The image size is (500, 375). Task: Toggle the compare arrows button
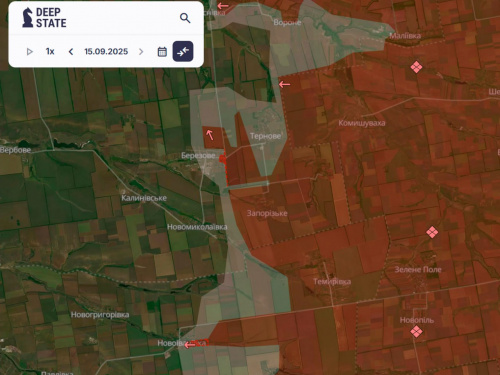pos(183,51)
